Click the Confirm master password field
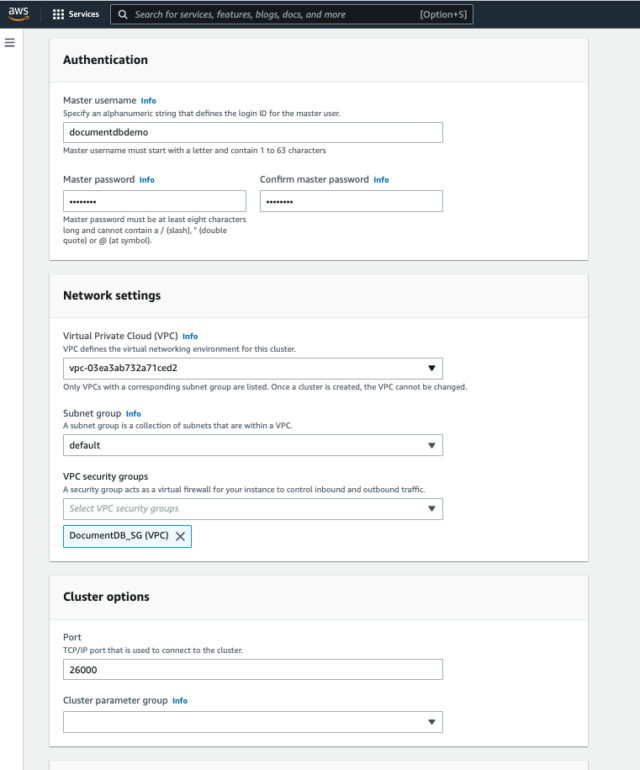This screenshot has height=770, width=640. pos(351,201)
